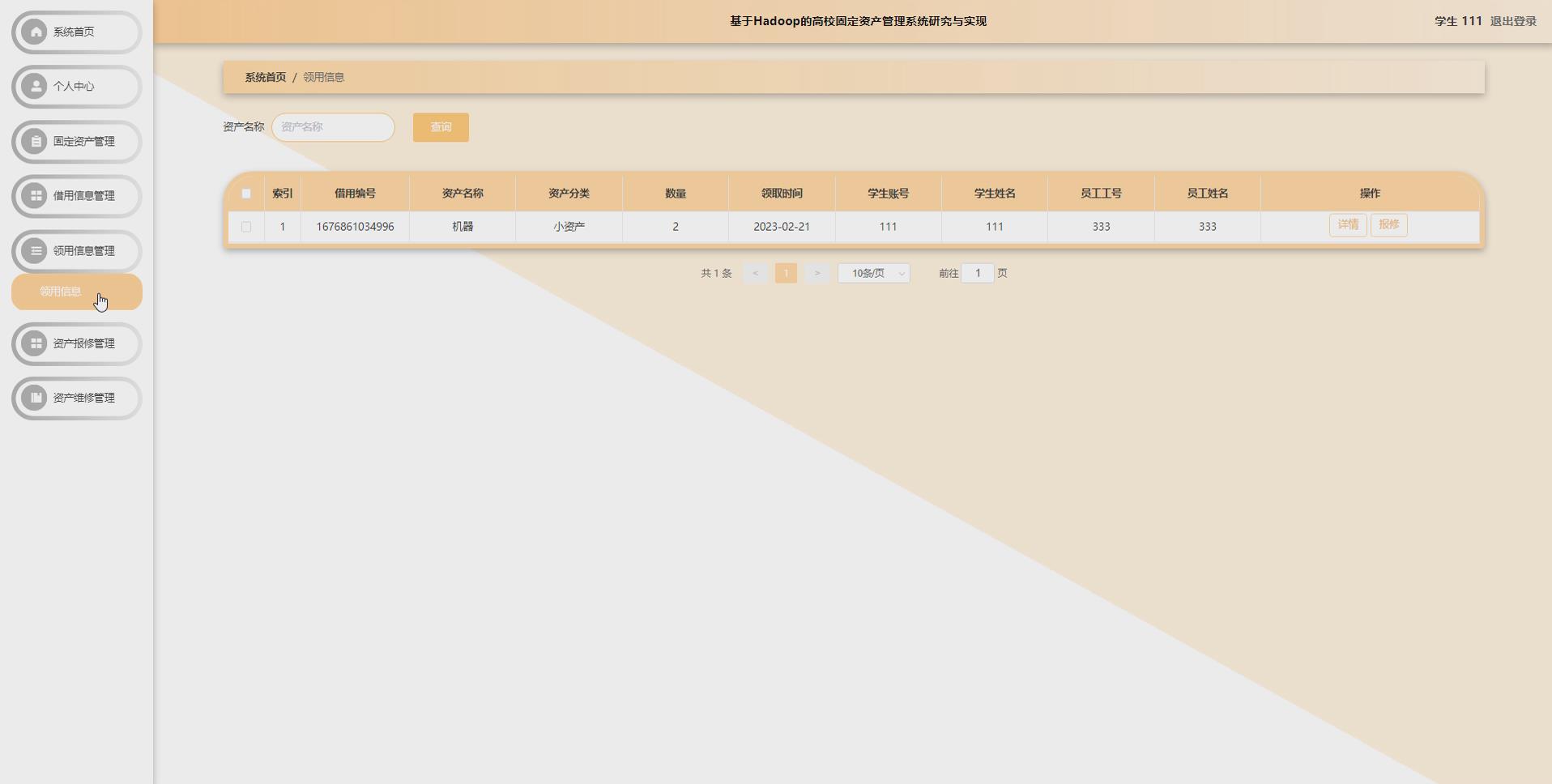
Task: Open 资产报修管理 via its icon
Action: click(x=34, y=343)
